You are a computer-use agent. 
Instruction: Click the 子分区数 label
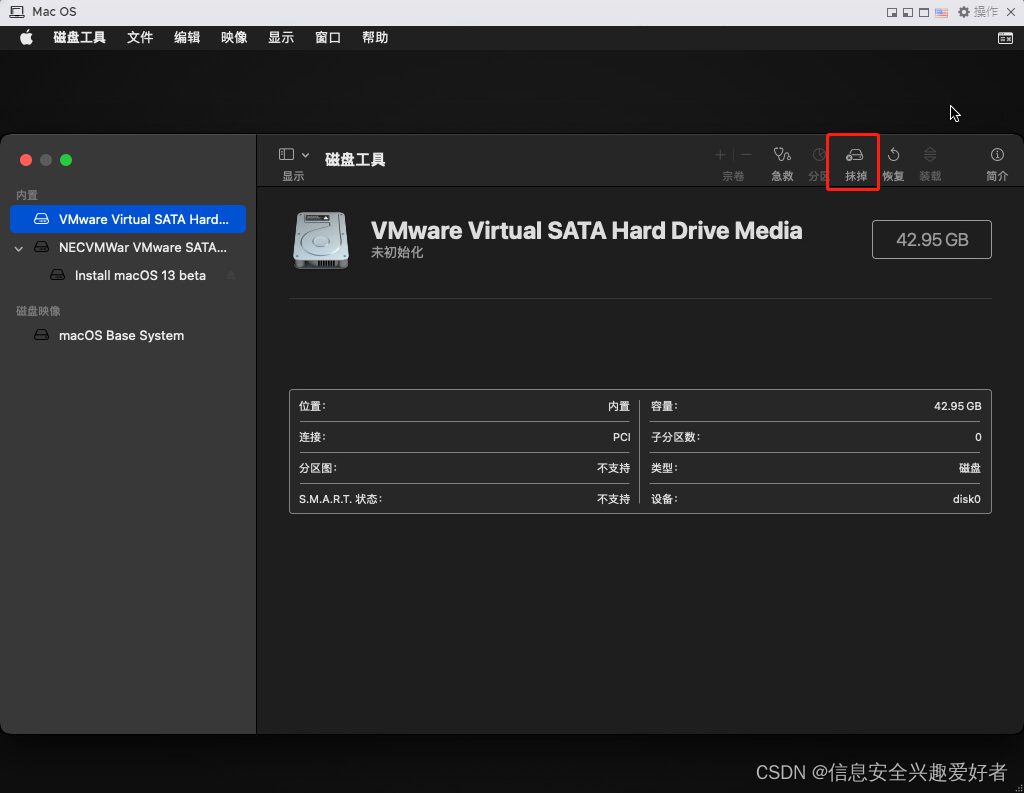point(675,437)
